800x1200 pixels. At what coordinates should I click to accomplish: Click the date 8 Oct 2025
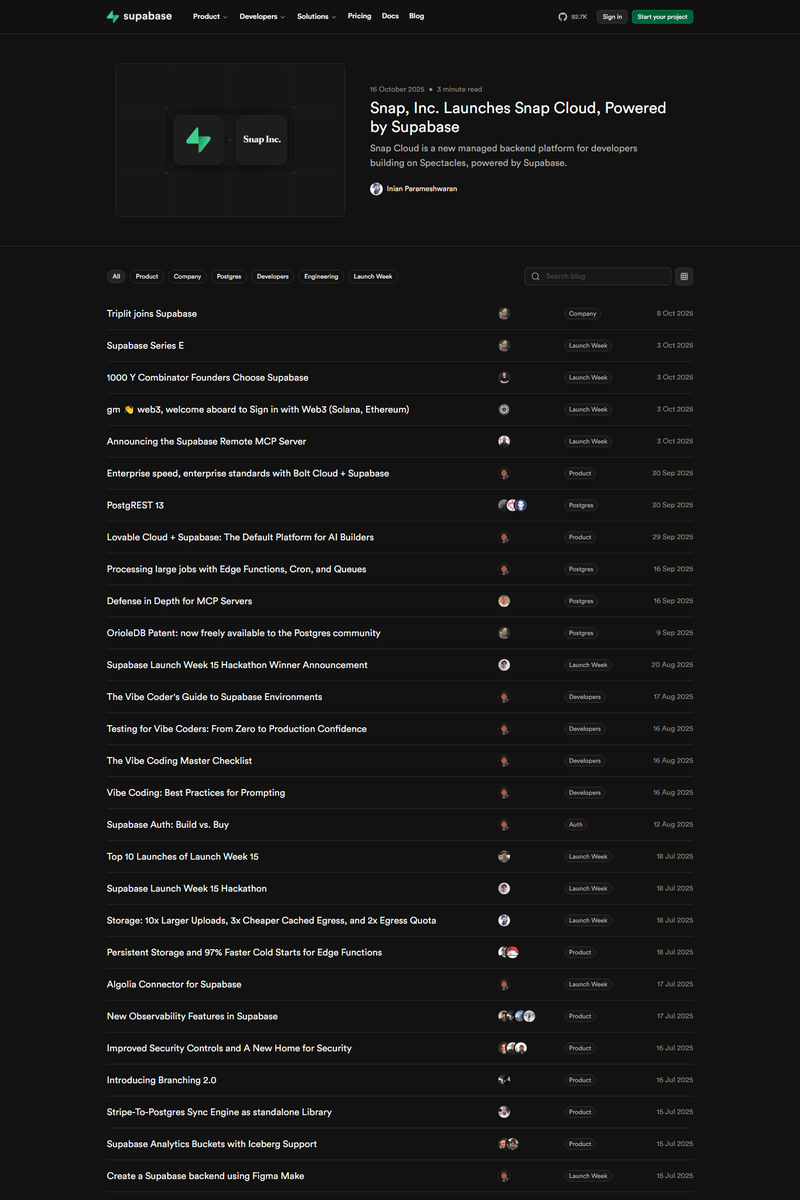coord(675,313)
